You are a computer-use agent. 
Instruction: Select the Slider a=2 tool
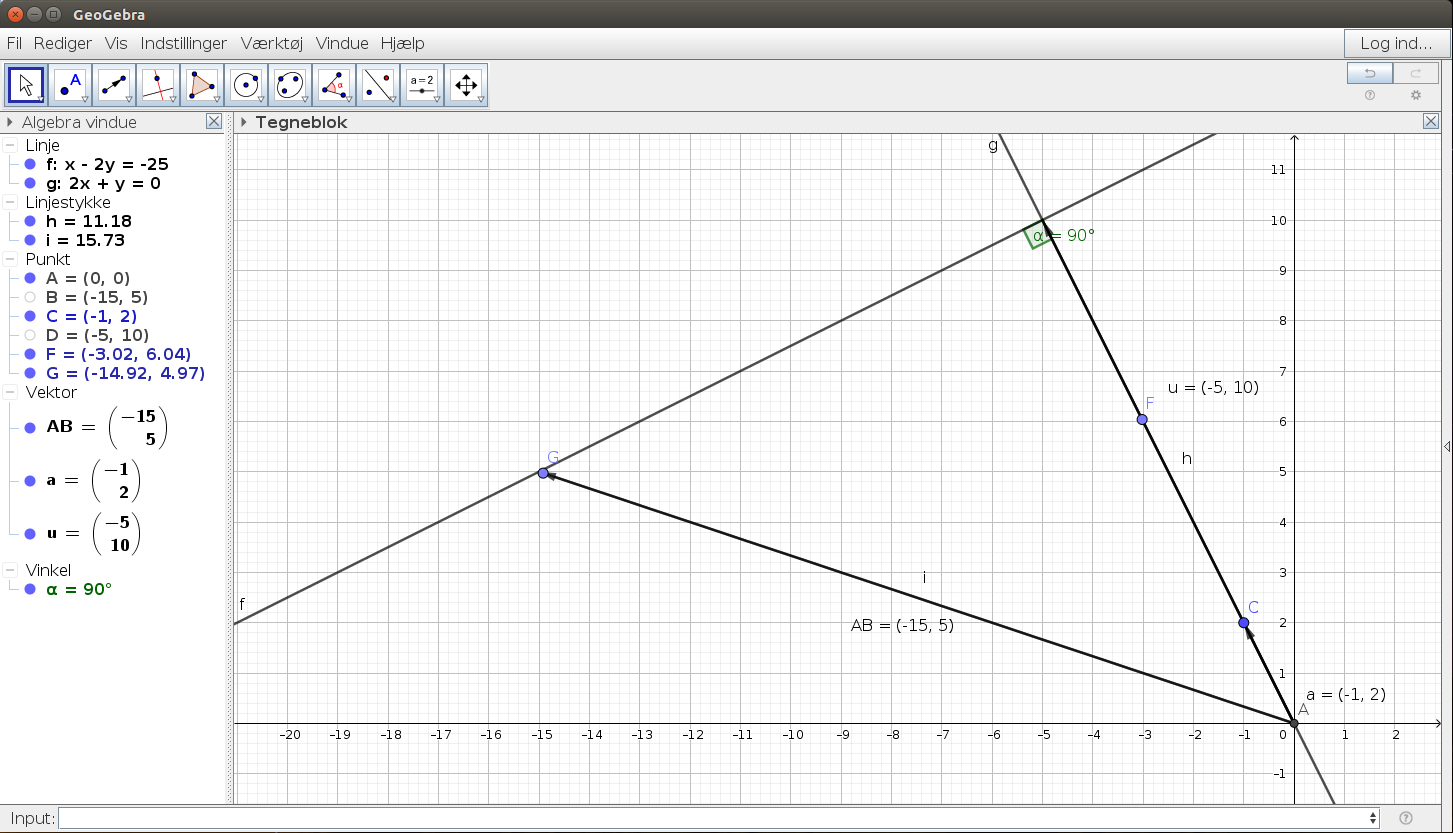pyautogui.click(x=422, y=85)
